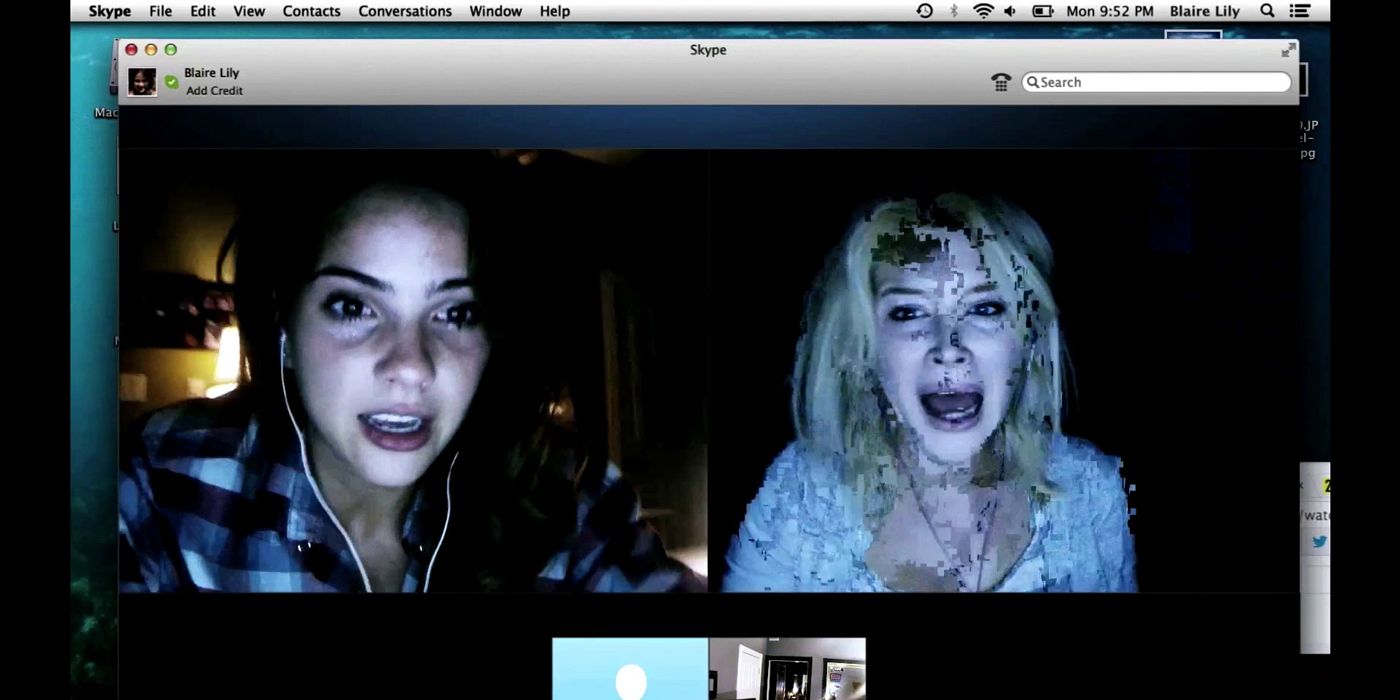
Task: Click the blue avatar placeholder call thumbnail
Action: 630,669
